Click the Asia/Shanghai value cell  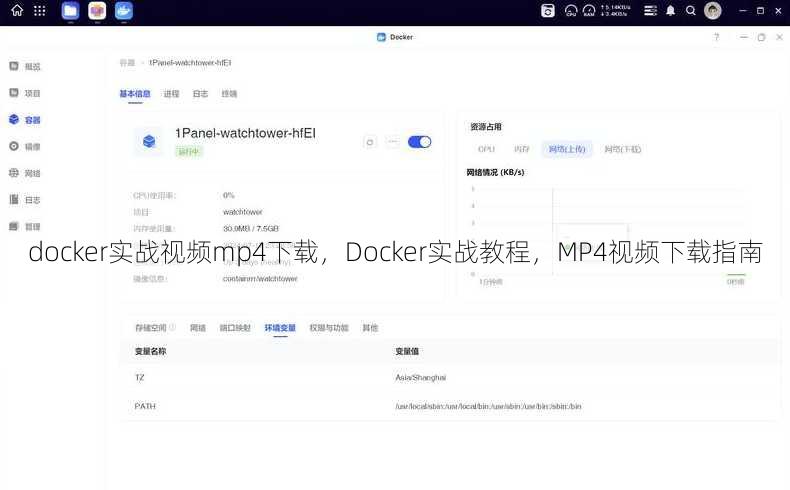(421, 378)
